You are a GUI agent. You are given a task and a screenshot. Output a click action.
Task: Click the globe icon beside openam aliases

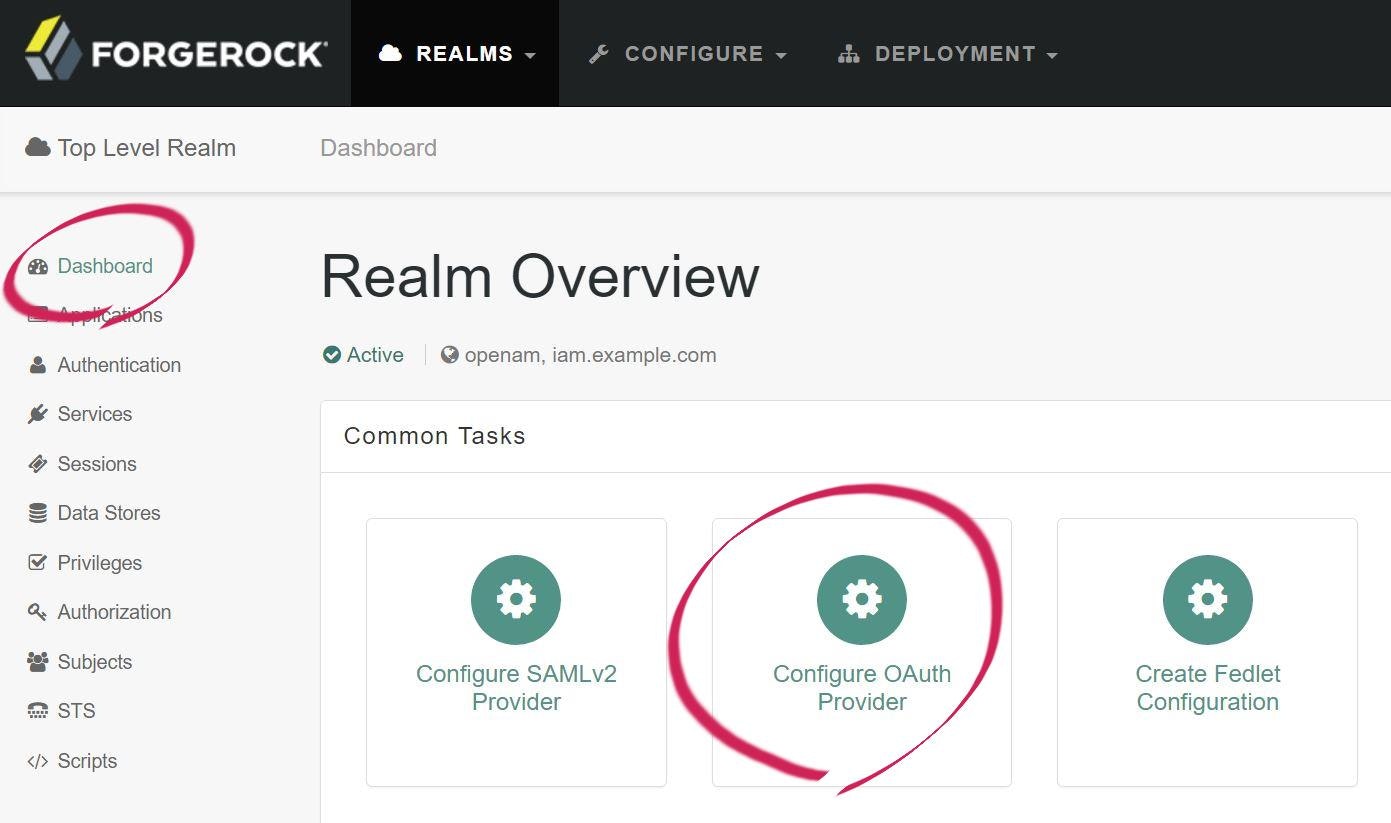450,355
